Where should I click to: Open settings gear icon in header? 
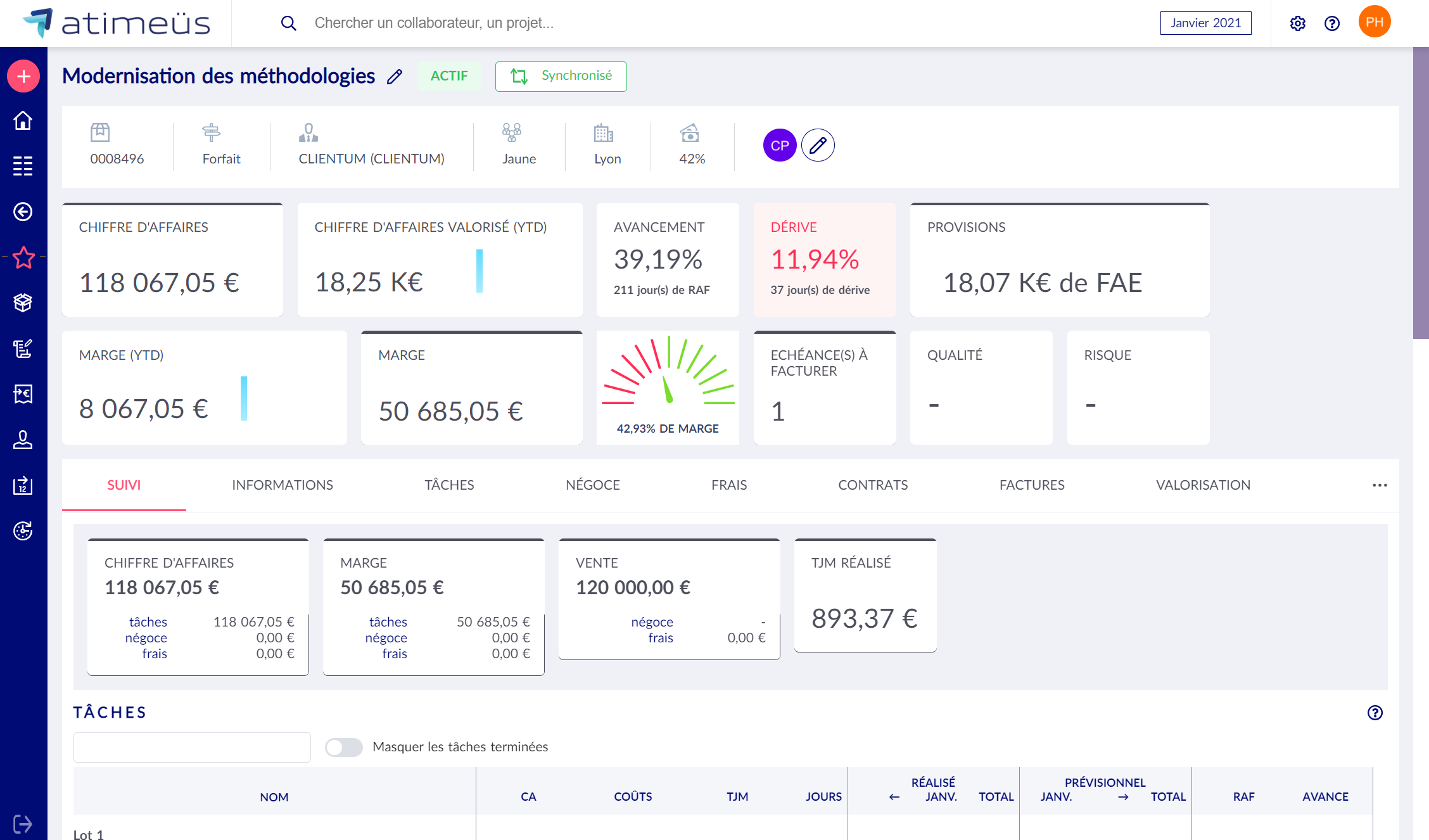coord(1297,23)
